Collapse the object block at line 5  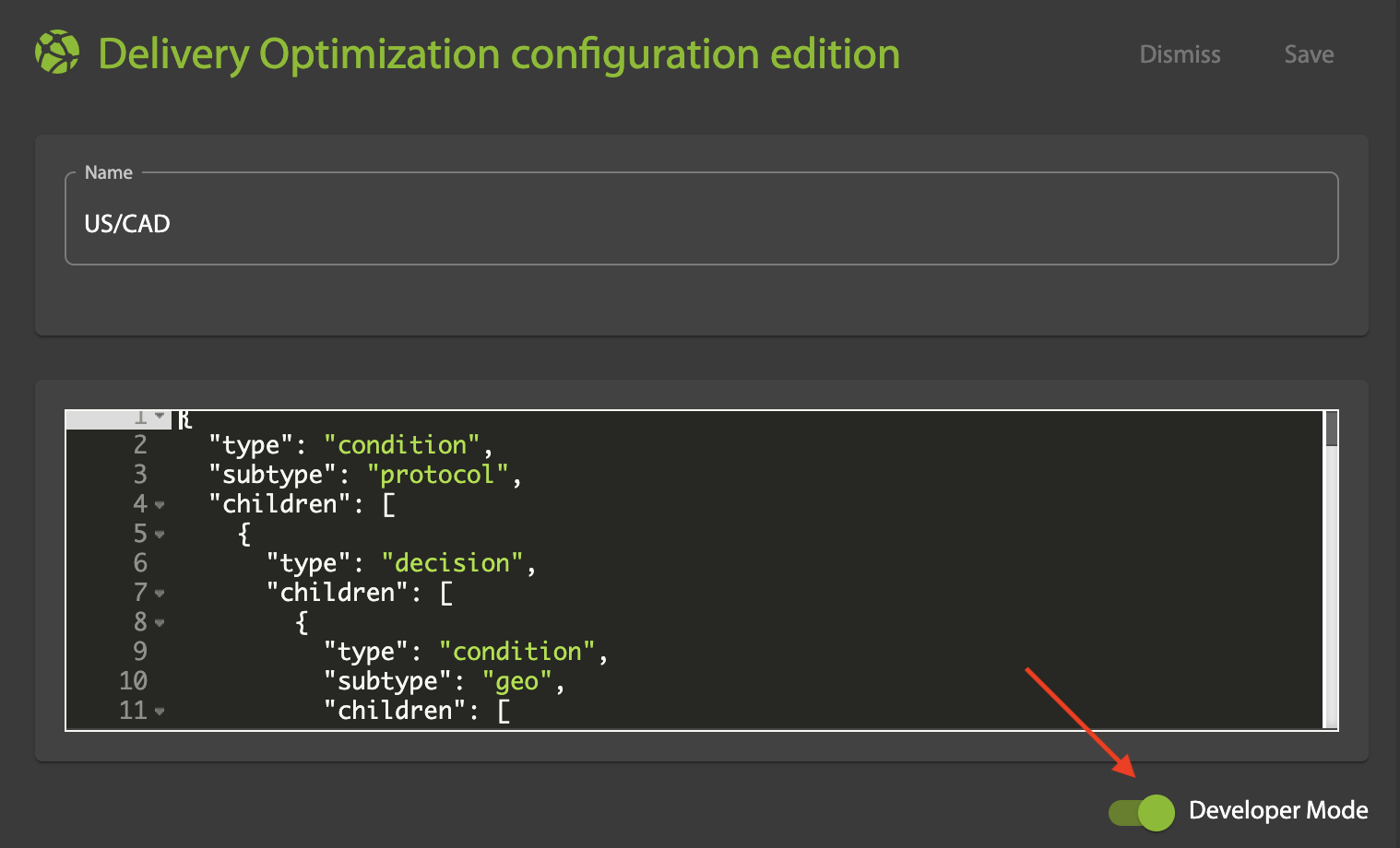[x=160, y=535]
